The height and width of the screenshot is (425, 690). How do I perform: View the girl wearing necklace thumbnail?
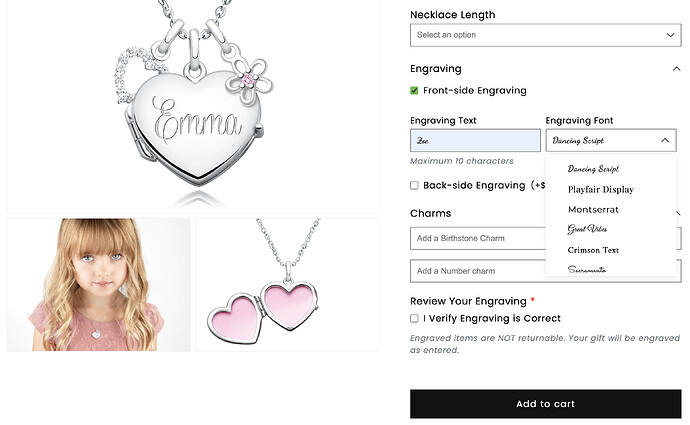tap(98, 285)
